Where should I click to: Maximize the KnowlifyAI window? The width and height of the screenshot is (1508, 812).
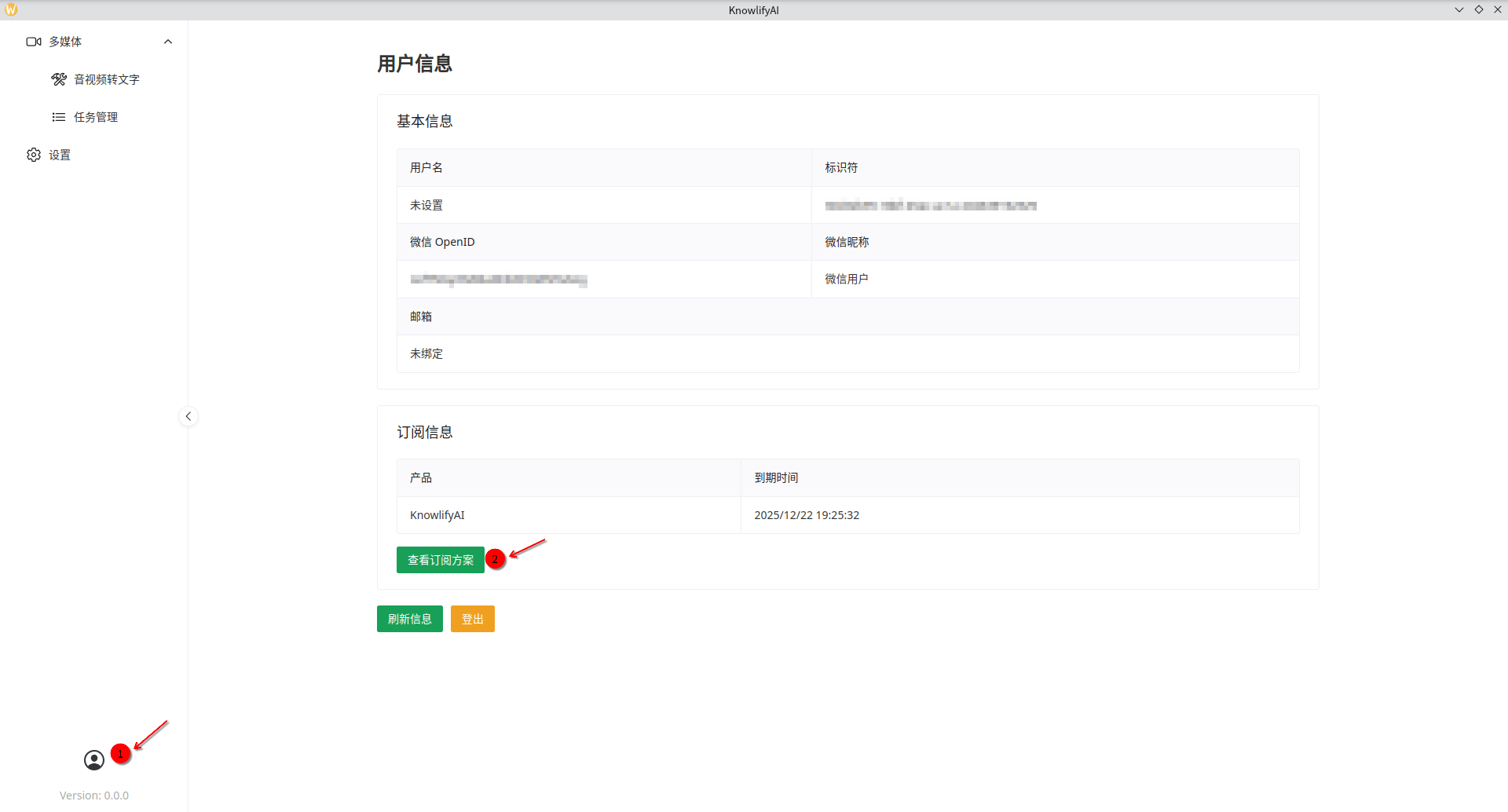[1478, 9]
